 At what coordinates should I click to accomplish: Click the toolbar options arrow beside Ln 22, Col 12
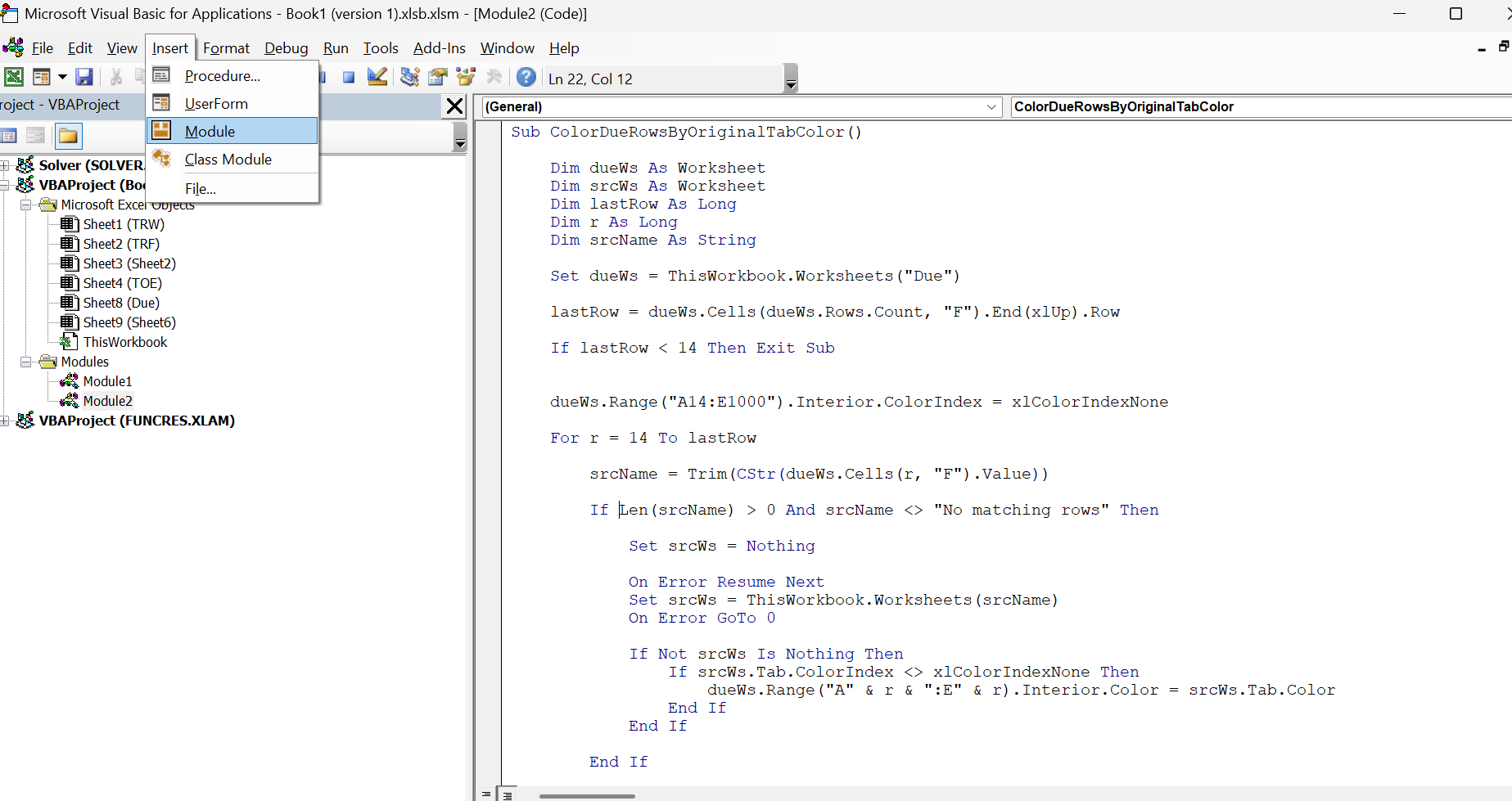[x=791, y=79]
